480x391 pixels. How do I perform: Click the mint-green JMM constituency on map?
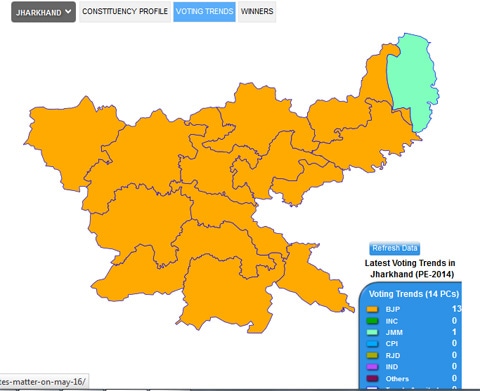[x=413, y=80]
